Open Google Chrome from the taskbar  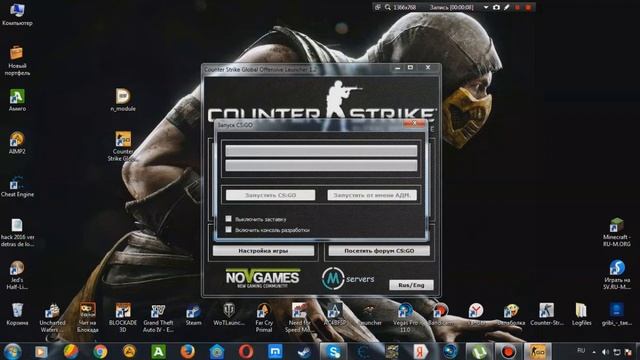[100, 351]
